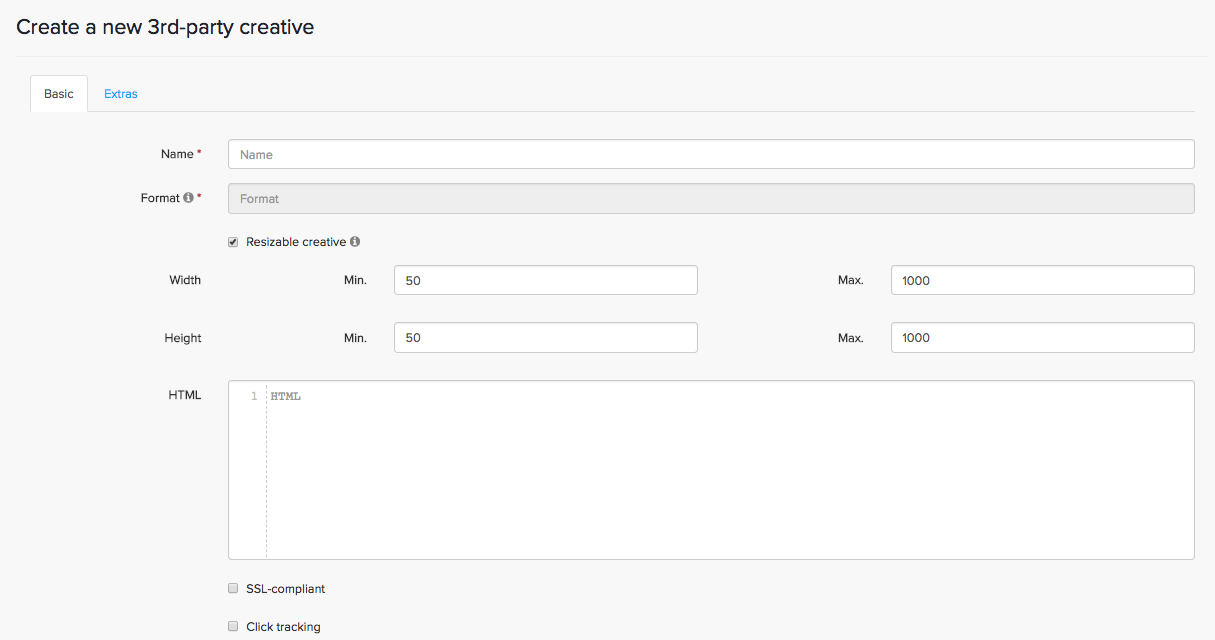The image size is (1215, 640).
Task: Click the Name field label
Action: pos(177,154)
